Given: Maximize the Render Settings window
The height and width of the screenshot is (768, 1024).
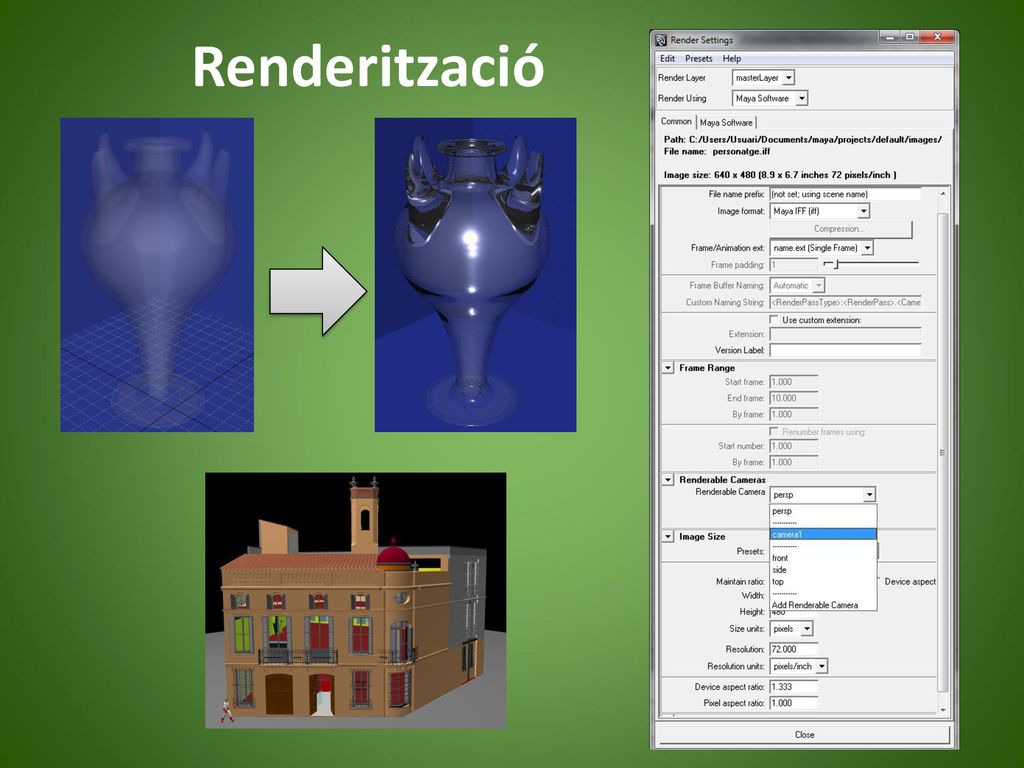Looking at the screenshot, I should click(910, 37).
